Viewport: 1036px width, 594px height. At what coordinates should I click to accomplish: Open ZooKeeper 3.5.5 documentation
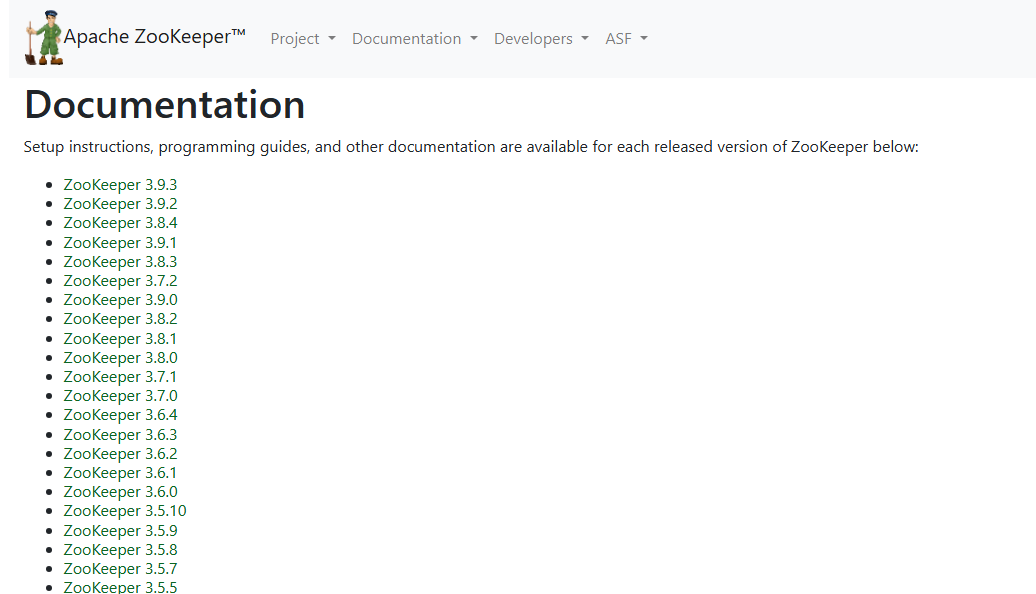click(120, 587)
